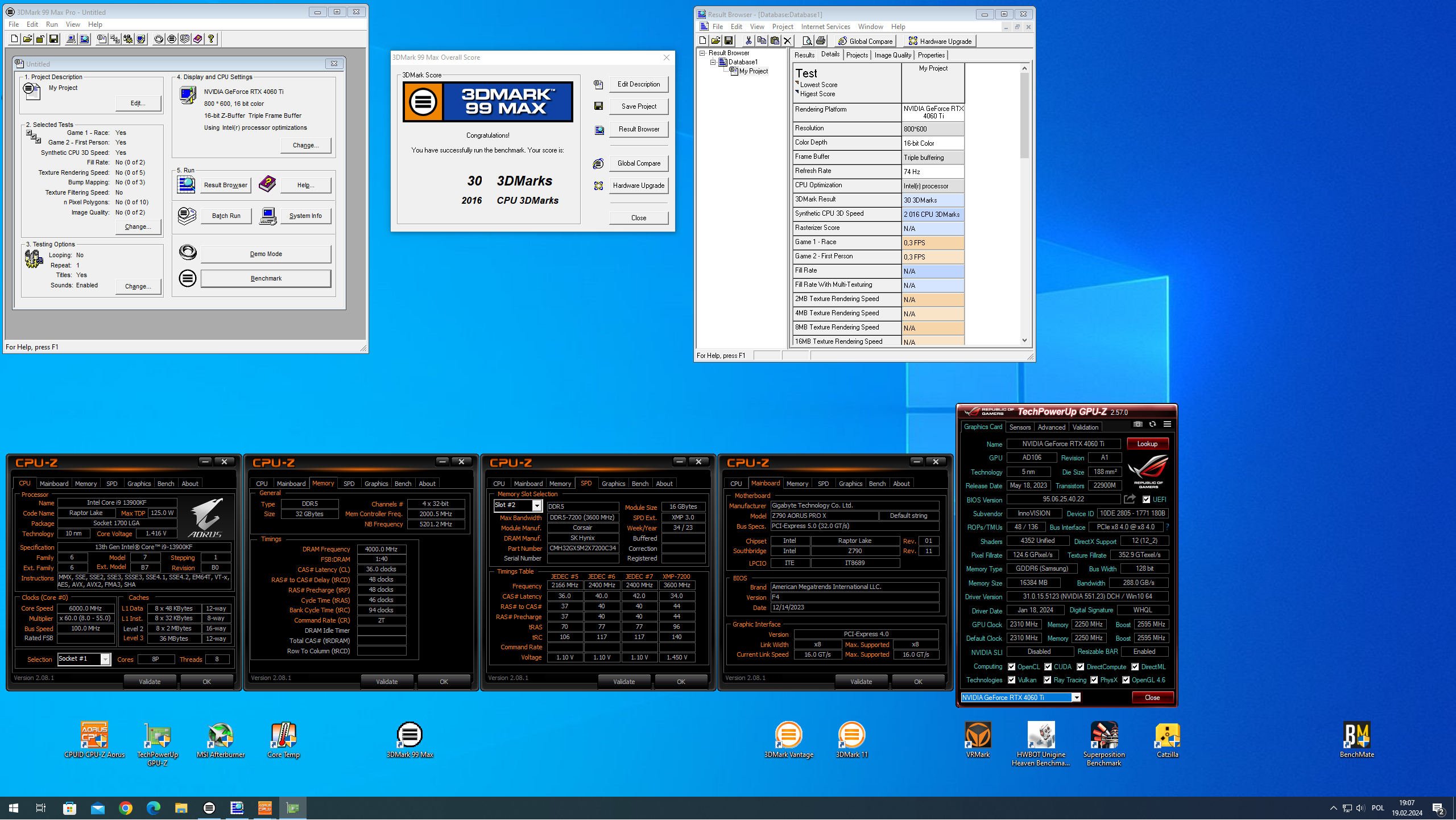Open the Slot #2 dropdown in CPU-Z SPD
1456x820 pixels.
[536, 506]
